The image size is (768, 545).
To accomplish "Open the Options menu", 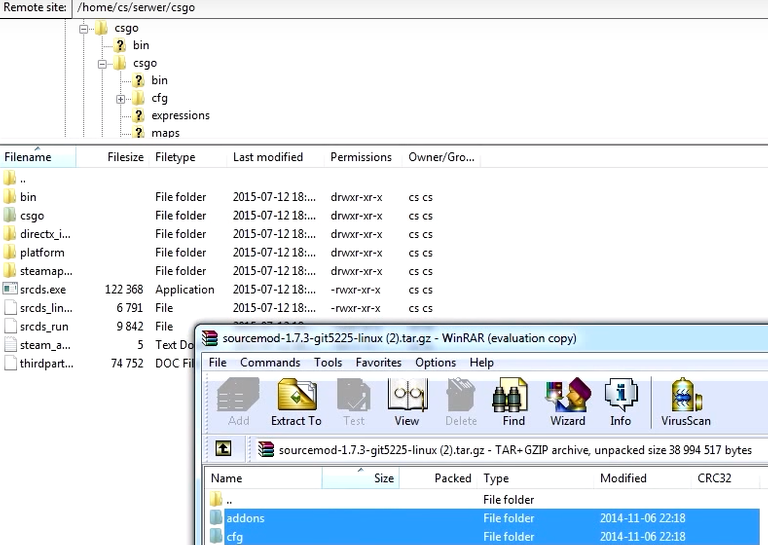I will 435,362.
